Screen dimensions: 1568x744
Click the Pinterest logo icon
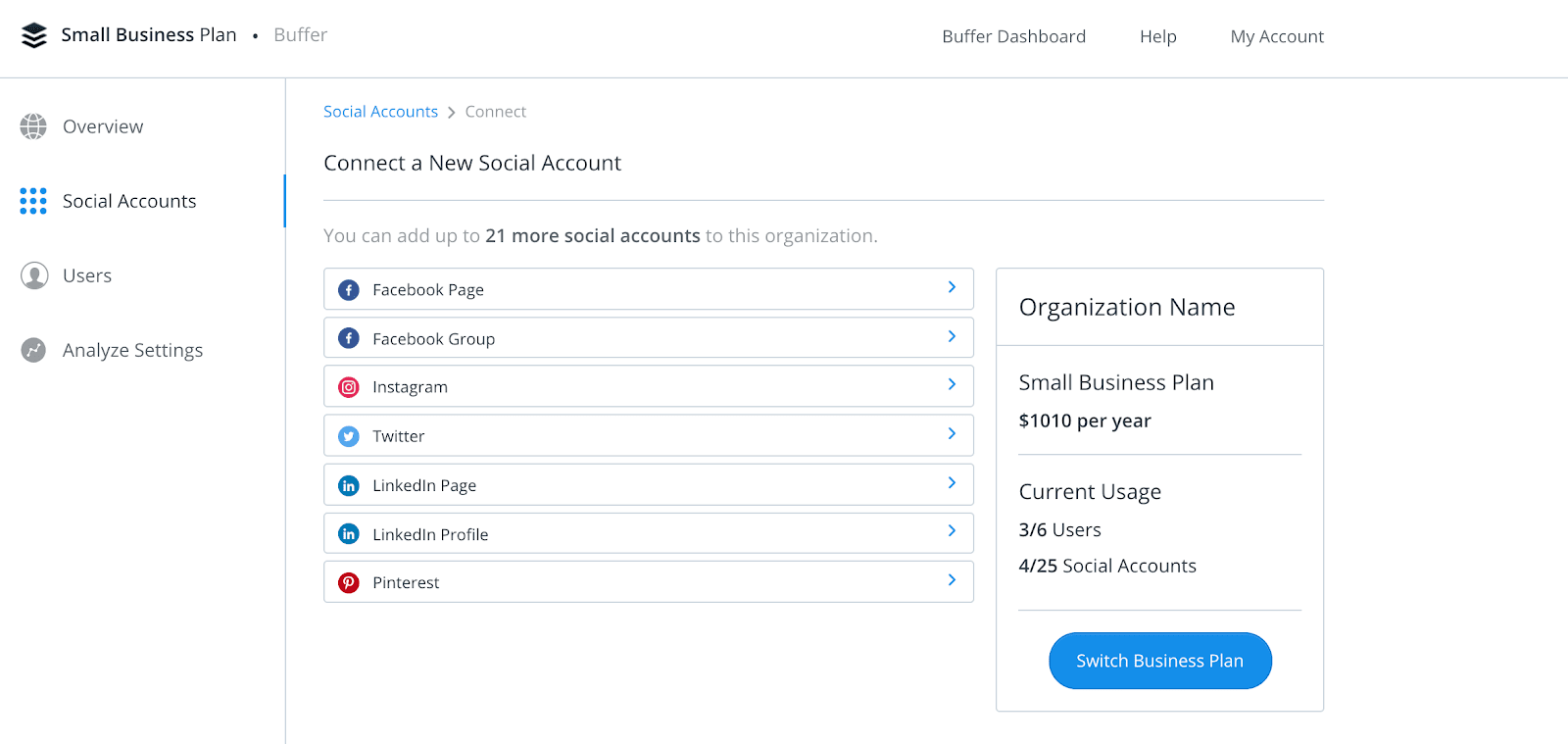(x=349, y=582)
